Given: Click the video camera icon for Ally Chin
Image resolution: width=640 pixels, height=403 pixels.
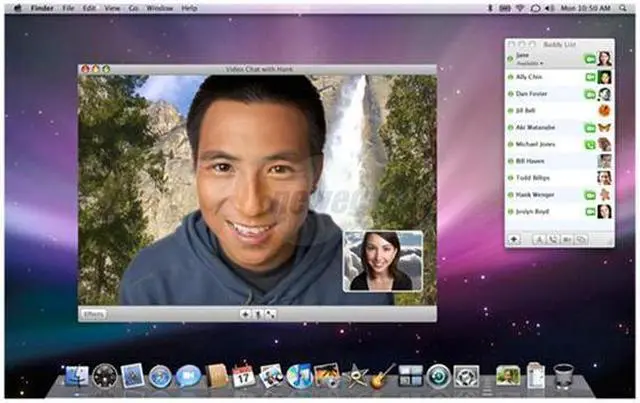Looking at the screenshot, I should tap(590, 77).
